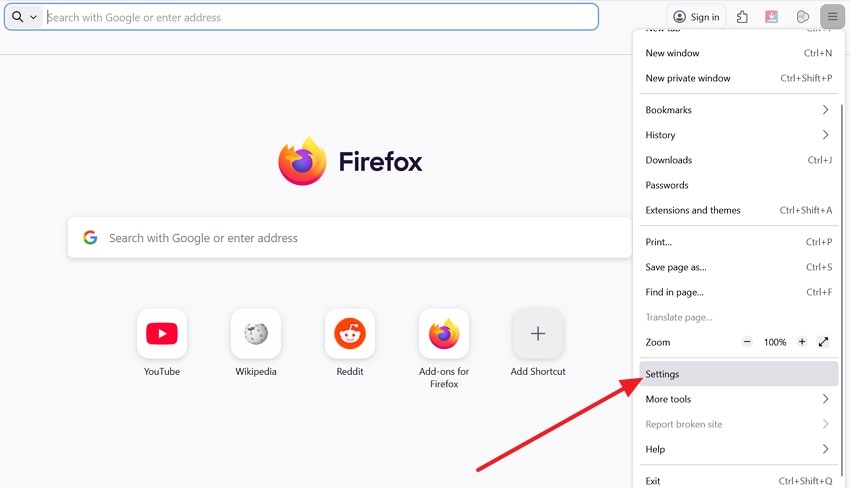
Task: Click the Firefox logo on new tab page
Action: 302,161
